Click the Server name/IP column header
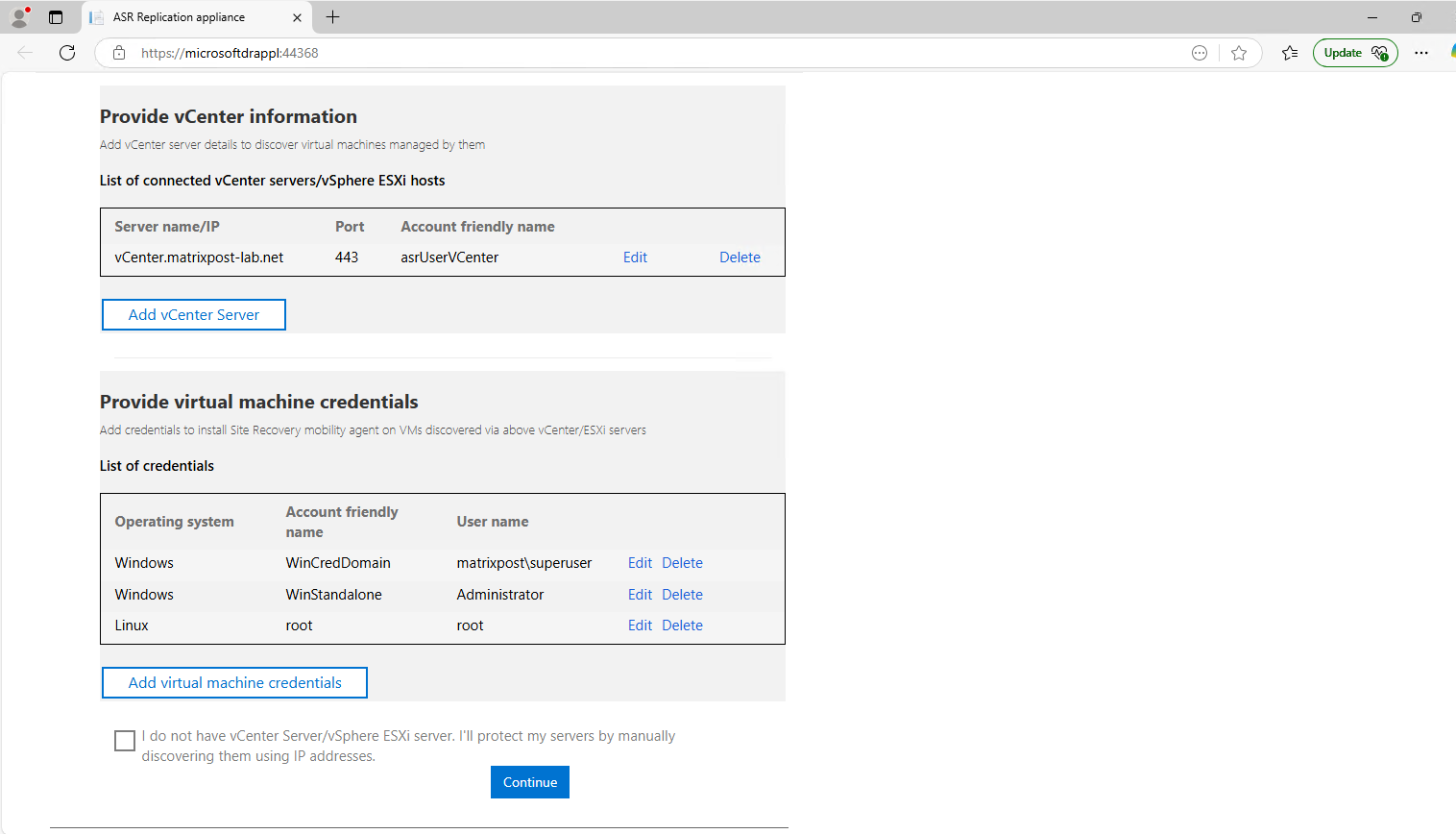 click(x=167, y=227)
